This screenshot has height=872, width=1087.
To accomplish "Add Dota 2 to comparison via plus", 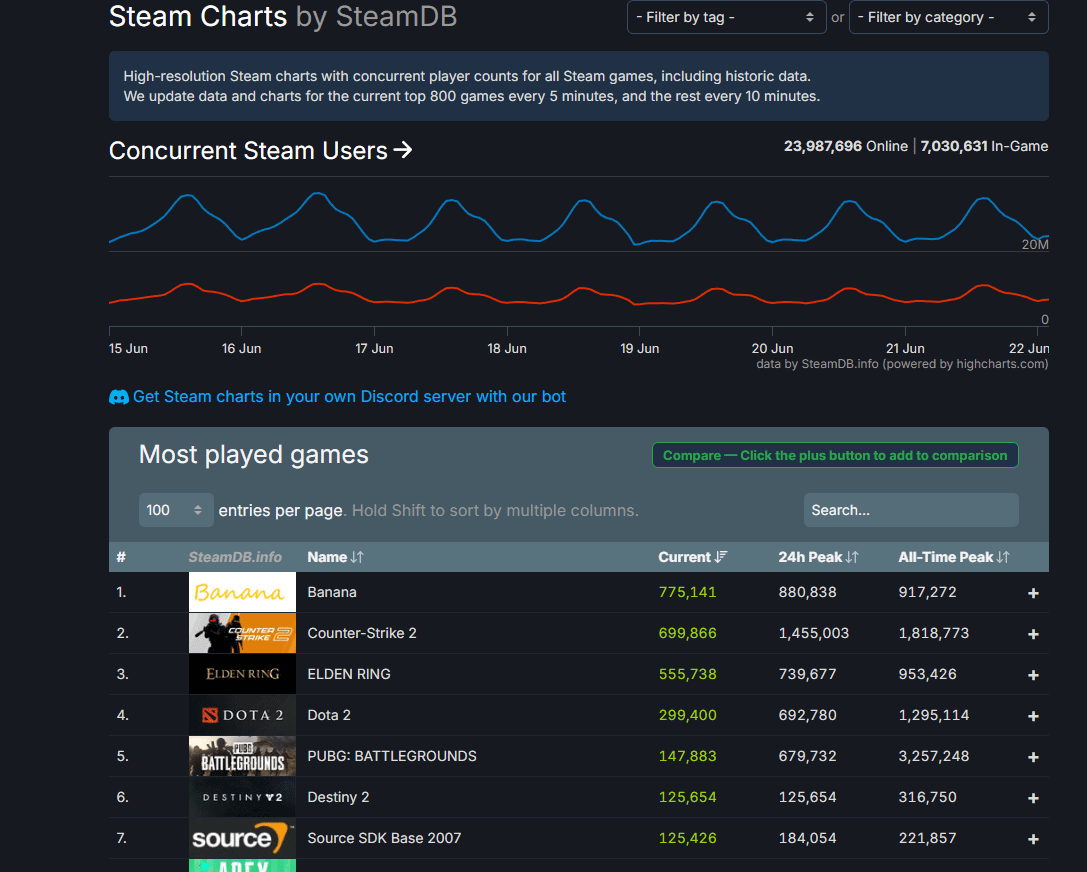I will (1033, 716).
